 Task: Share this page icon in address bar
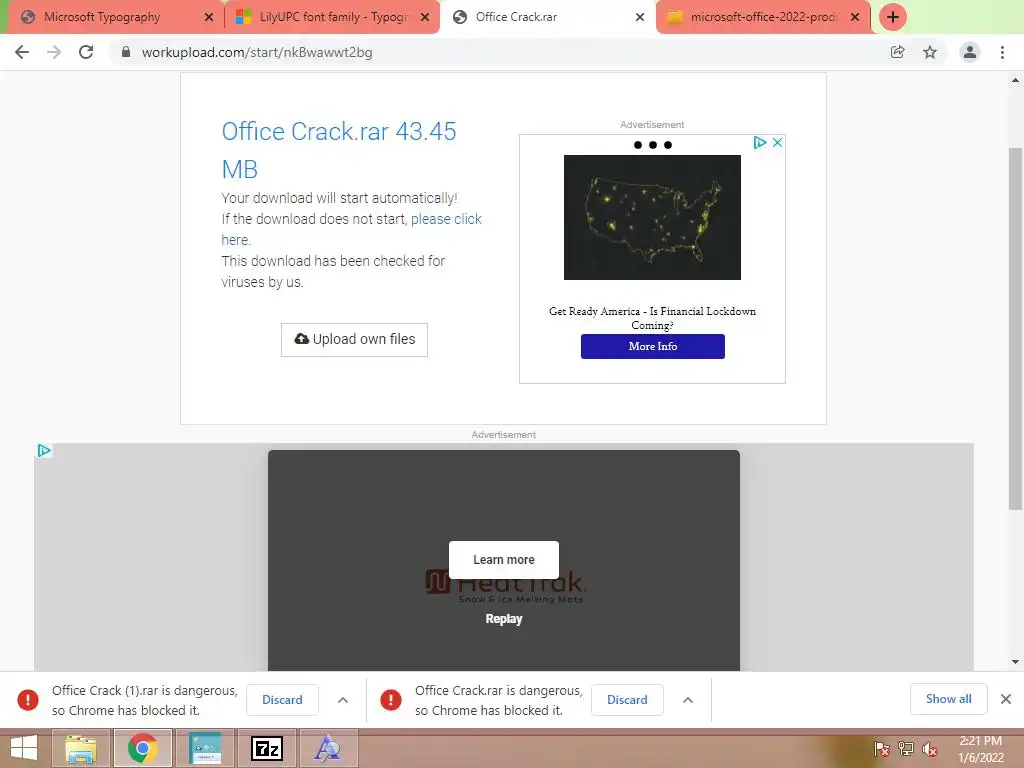click(x=898, y=52)
